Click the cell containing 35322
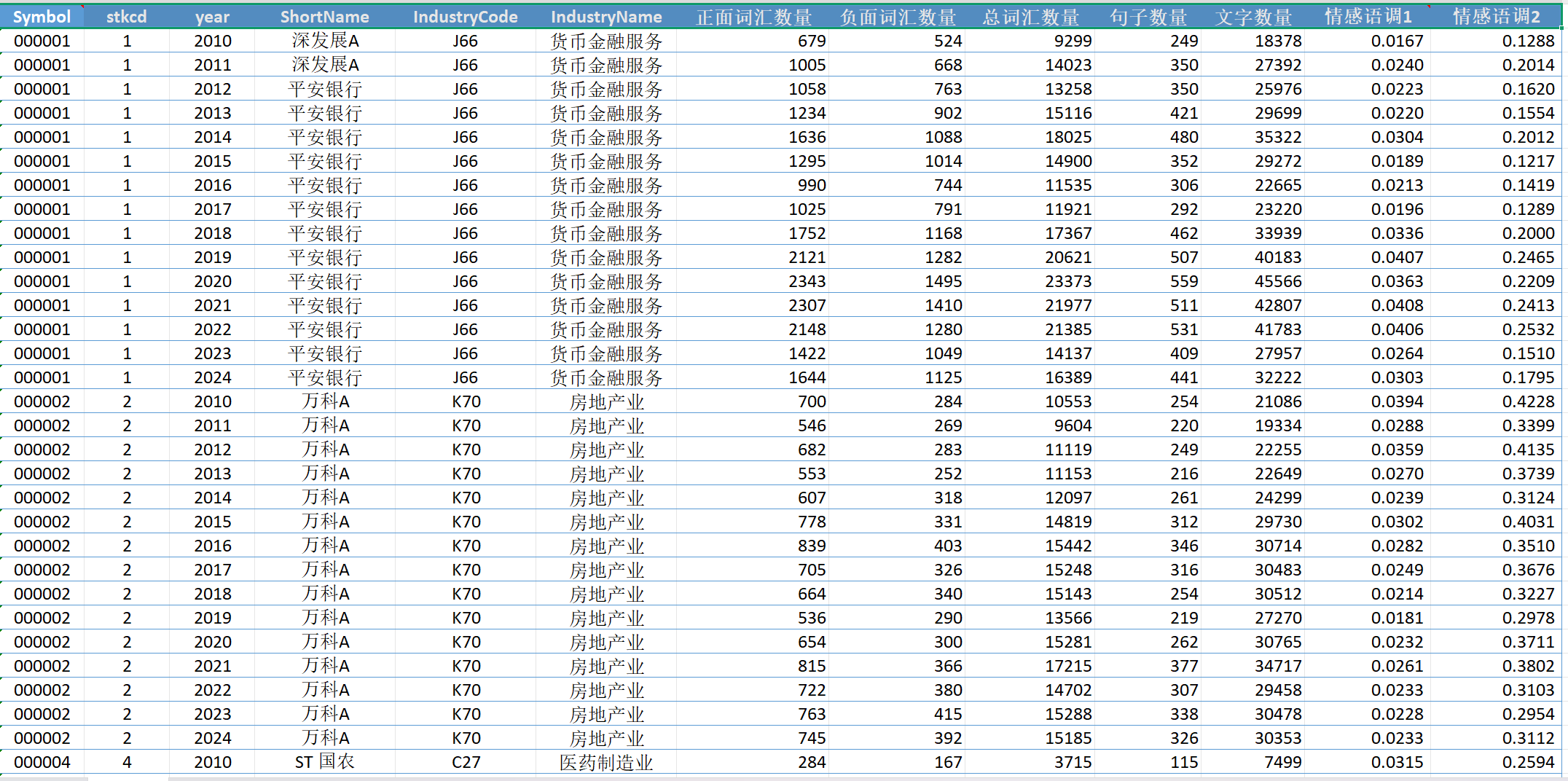1568x781 pixels. [x=1253, y=137]
